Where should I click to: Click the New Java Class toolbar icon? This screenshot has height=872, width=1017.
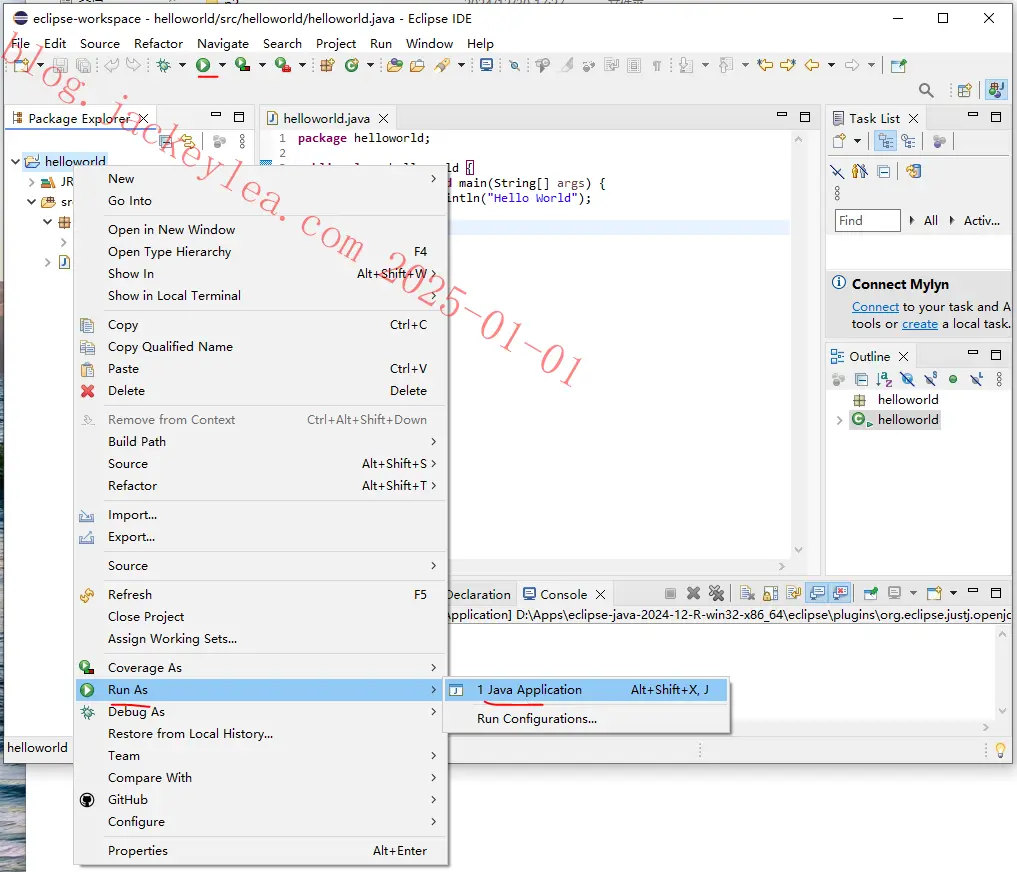pos(352,65)
